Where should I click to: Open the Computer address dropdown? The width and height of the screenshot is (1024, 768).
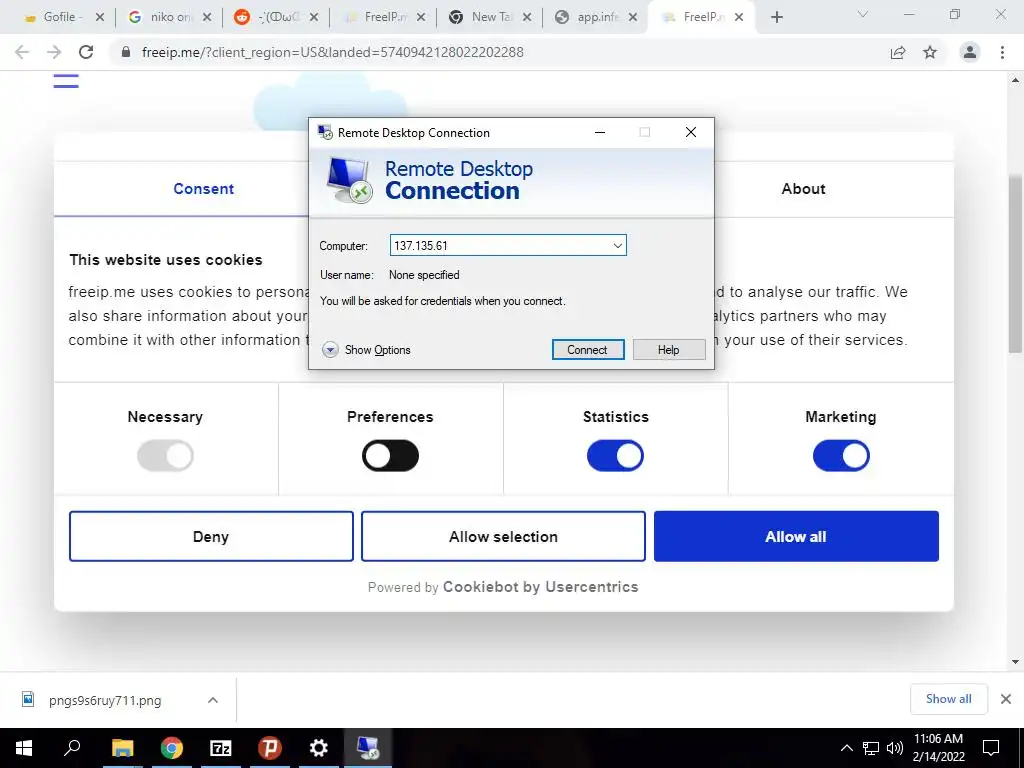click(x=617, y=246)
